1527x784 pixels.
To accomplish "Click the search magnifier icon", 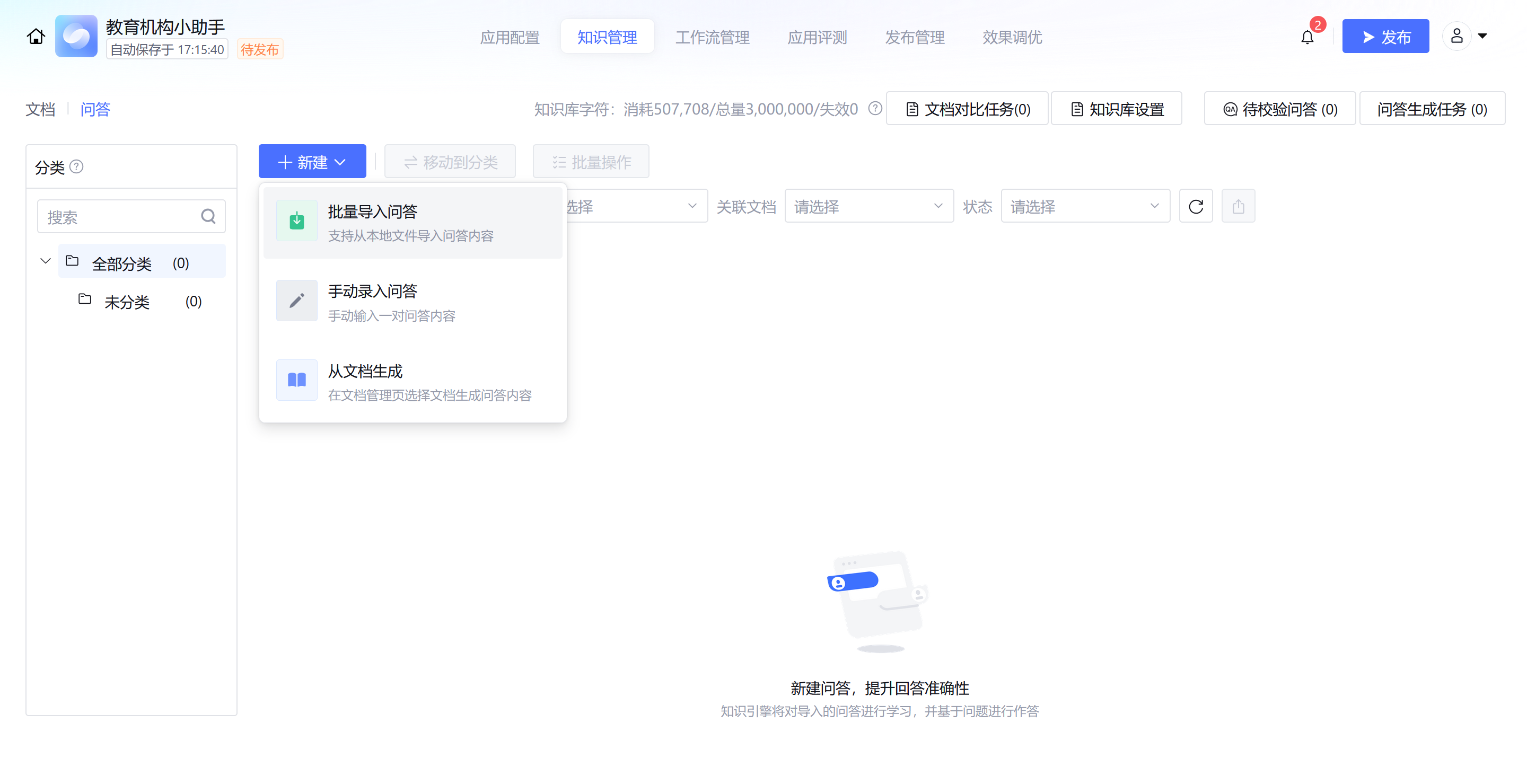I will (x=208, y=216).
